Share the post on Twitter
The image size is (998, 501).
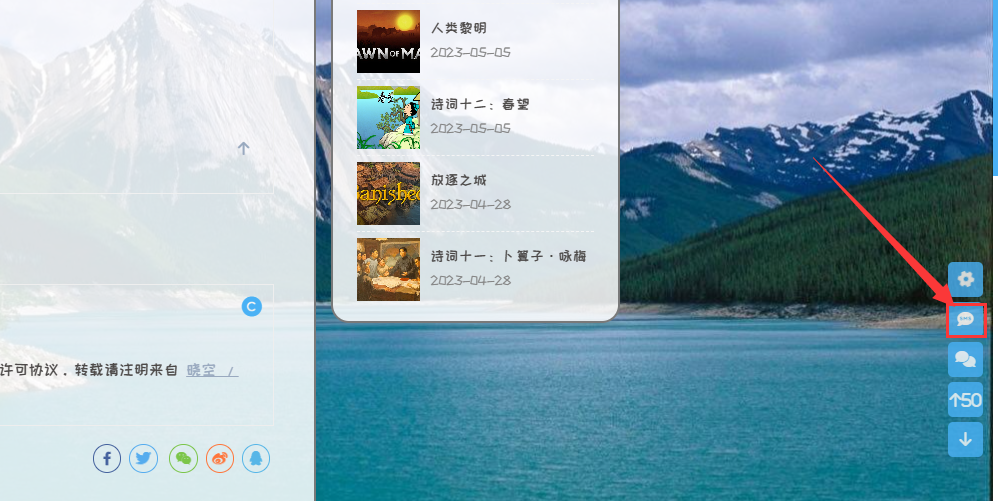click(x=144, y=459)
